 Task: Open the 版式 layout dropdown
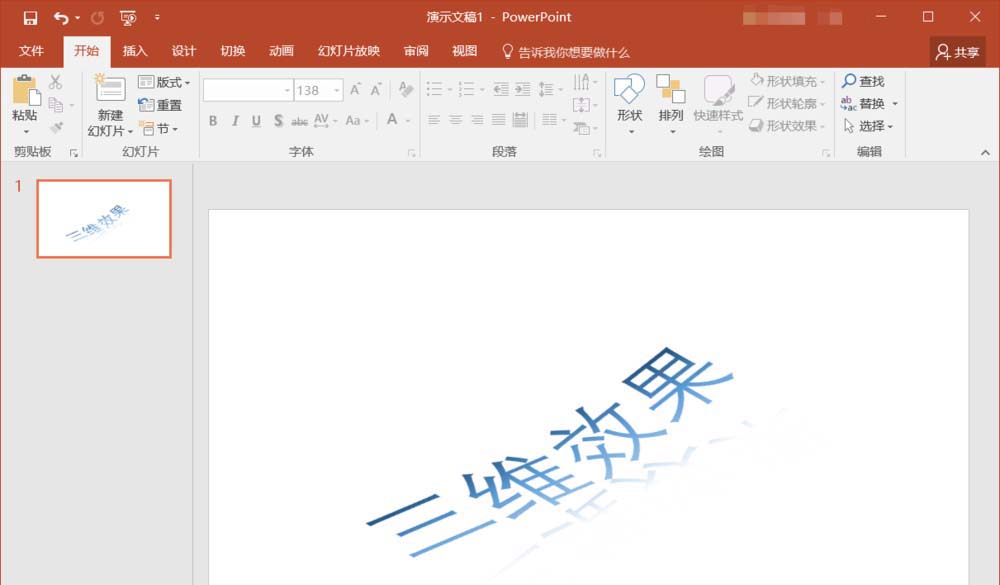pos(165,82)
